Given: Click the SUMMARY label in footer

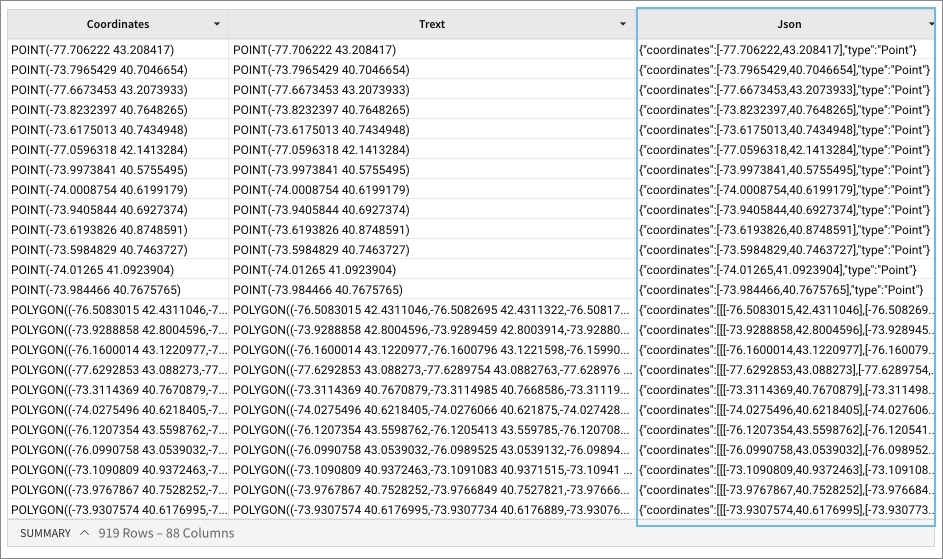Looking at the screenshot, I should 45,533.
